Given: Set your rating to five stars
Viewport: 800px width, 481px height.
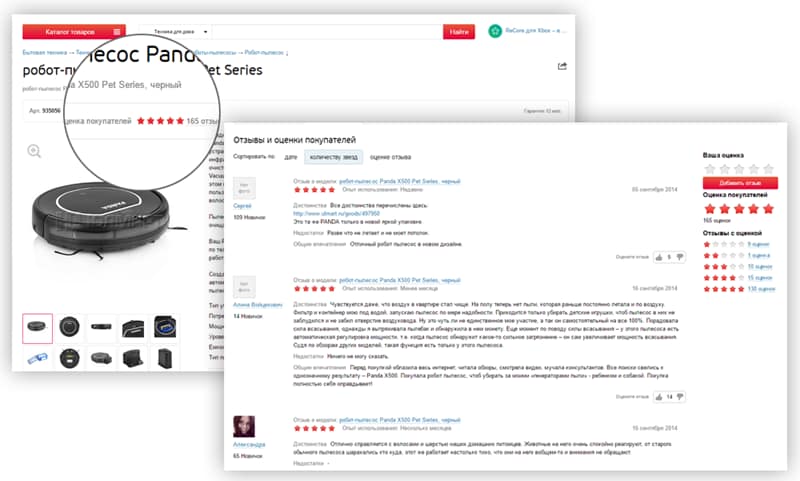Looking at the screenshot, I should tap(768, 169).
